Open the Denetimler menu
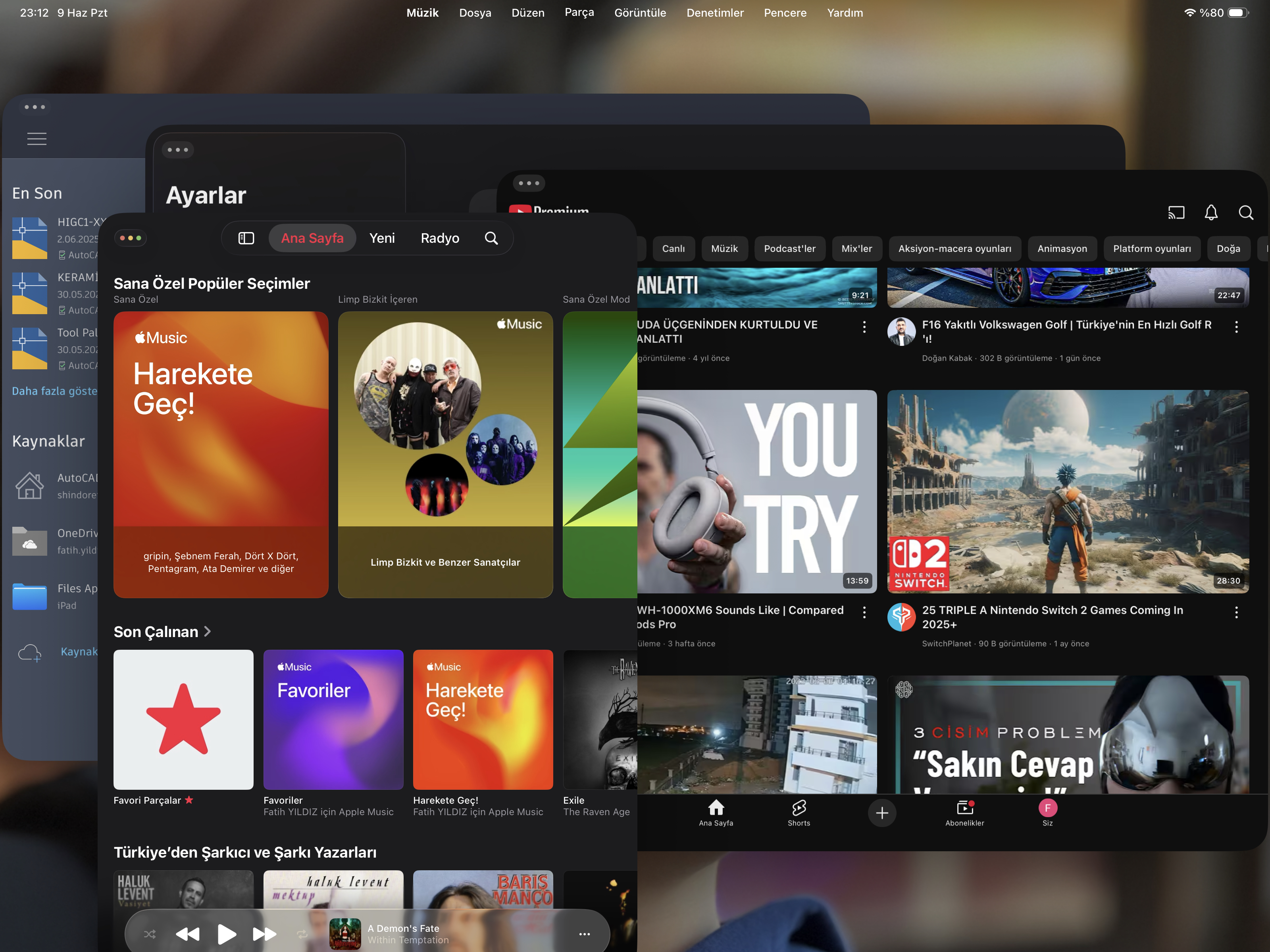Image resolution: width=1270 pixels, height=952 pixels. tap(715, 13)
